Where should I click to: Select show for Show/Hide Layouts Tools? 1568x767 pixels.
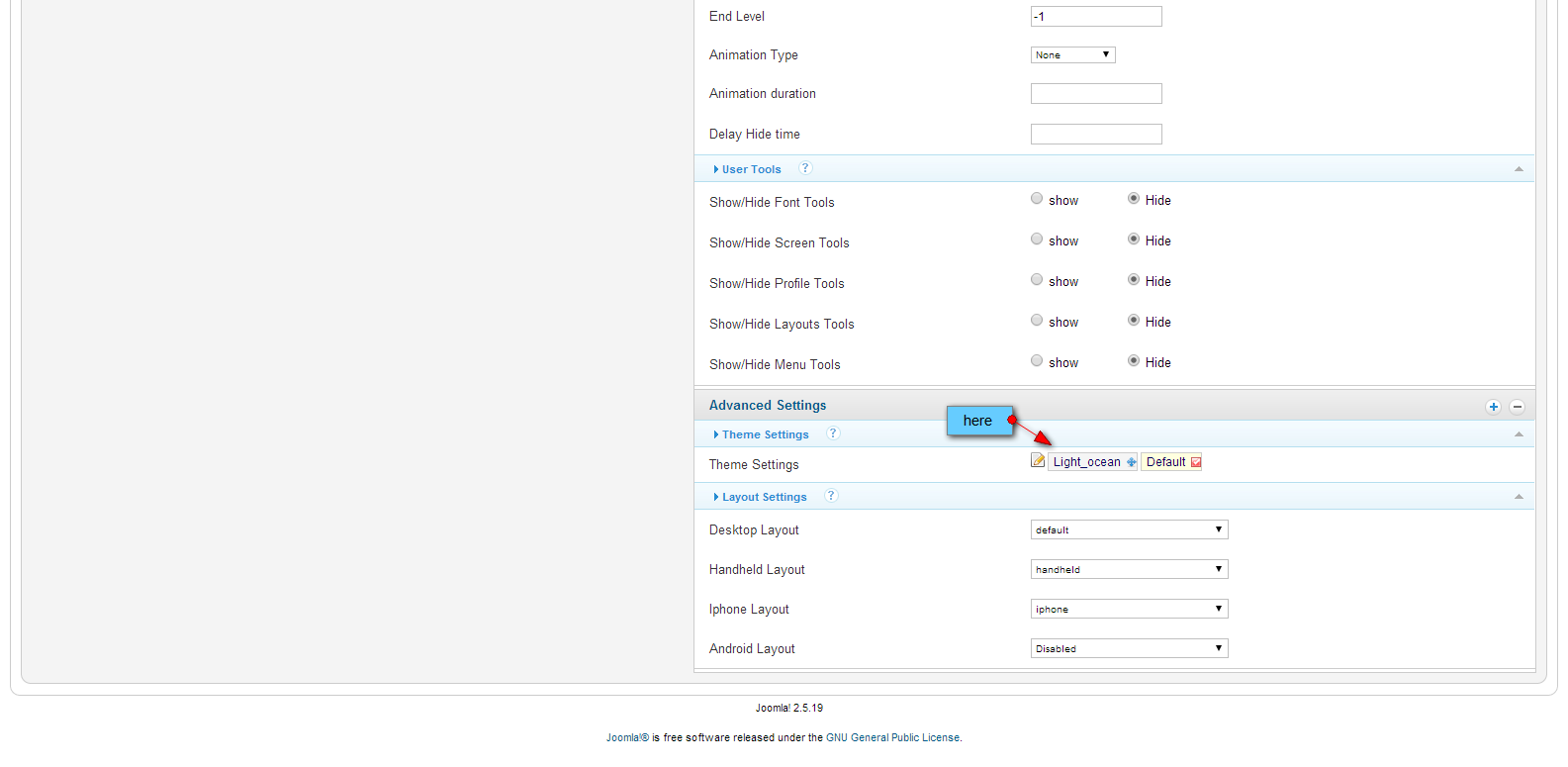[1037, 321]
